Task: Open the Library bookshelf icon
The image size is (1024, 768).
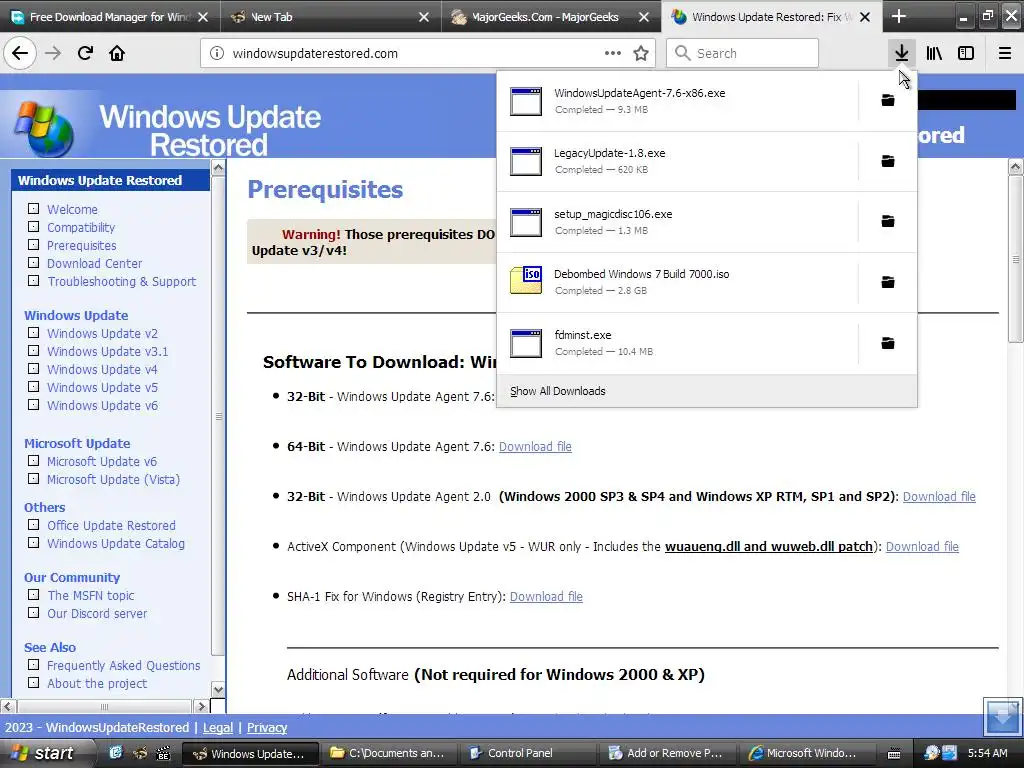Action: (x=935, y=54)
